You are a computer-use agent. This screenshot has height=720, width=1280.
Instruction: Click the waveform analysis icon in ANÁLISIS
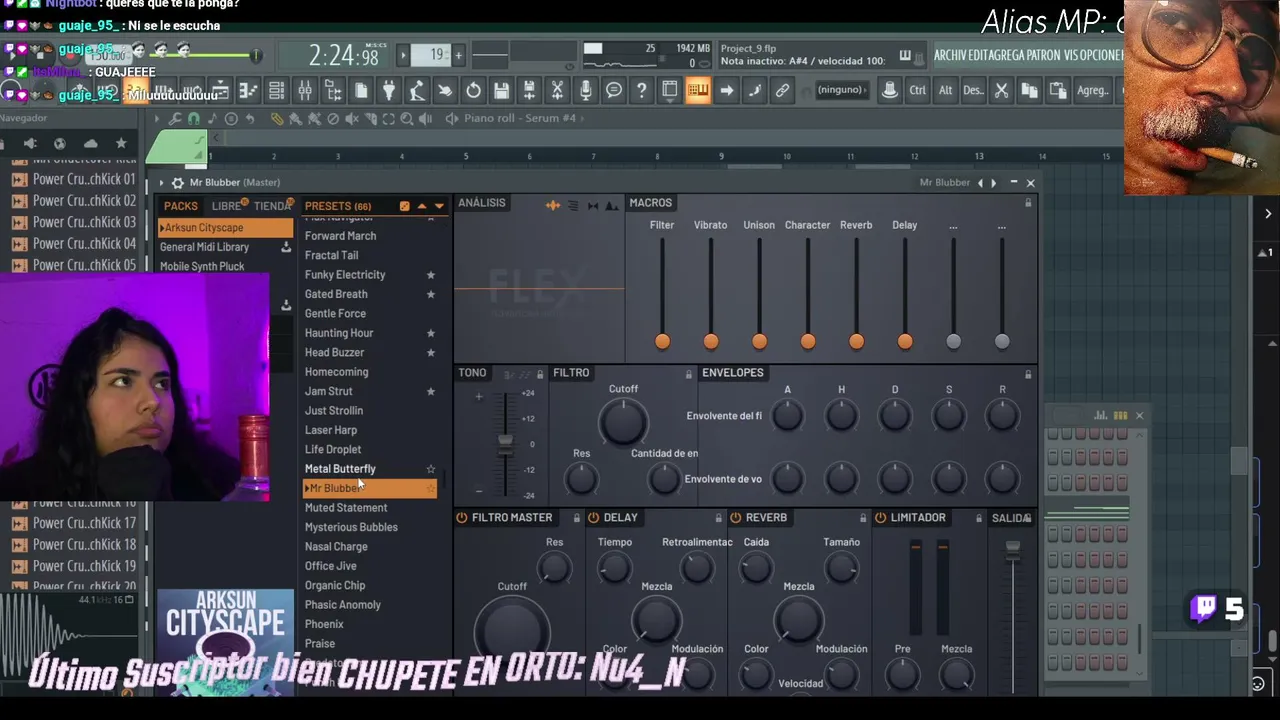coord(552,205)
